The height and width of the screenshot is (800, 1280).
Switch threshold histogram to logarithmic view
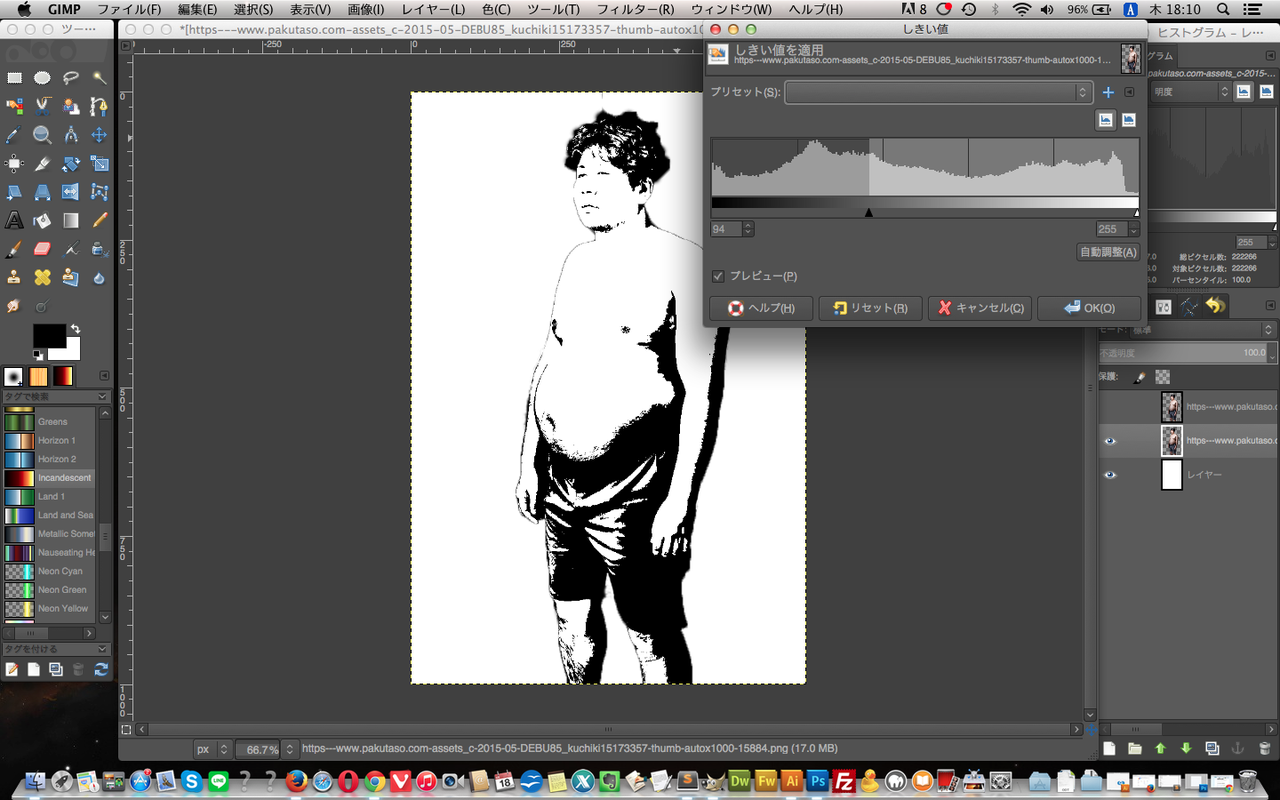(x=1129, y=120)
